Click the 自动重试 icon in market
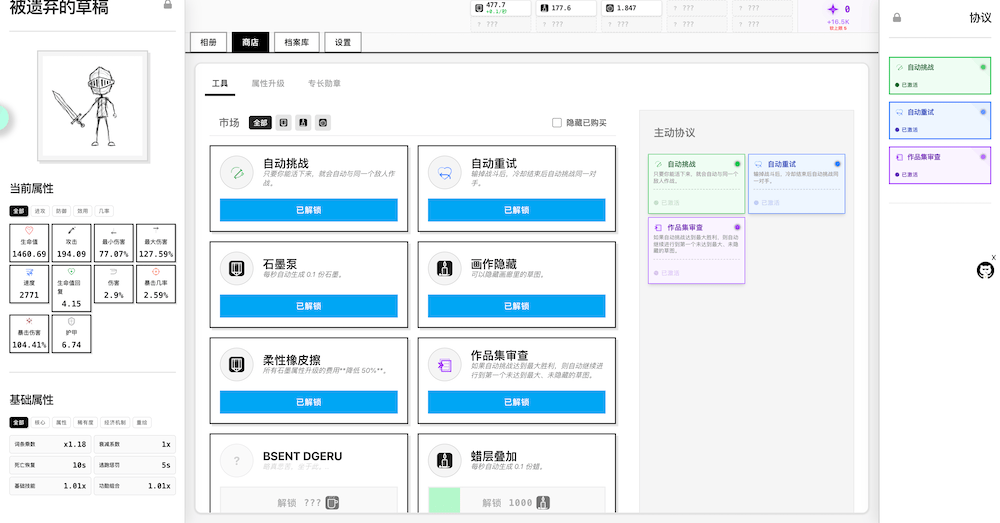 point(445,172)
